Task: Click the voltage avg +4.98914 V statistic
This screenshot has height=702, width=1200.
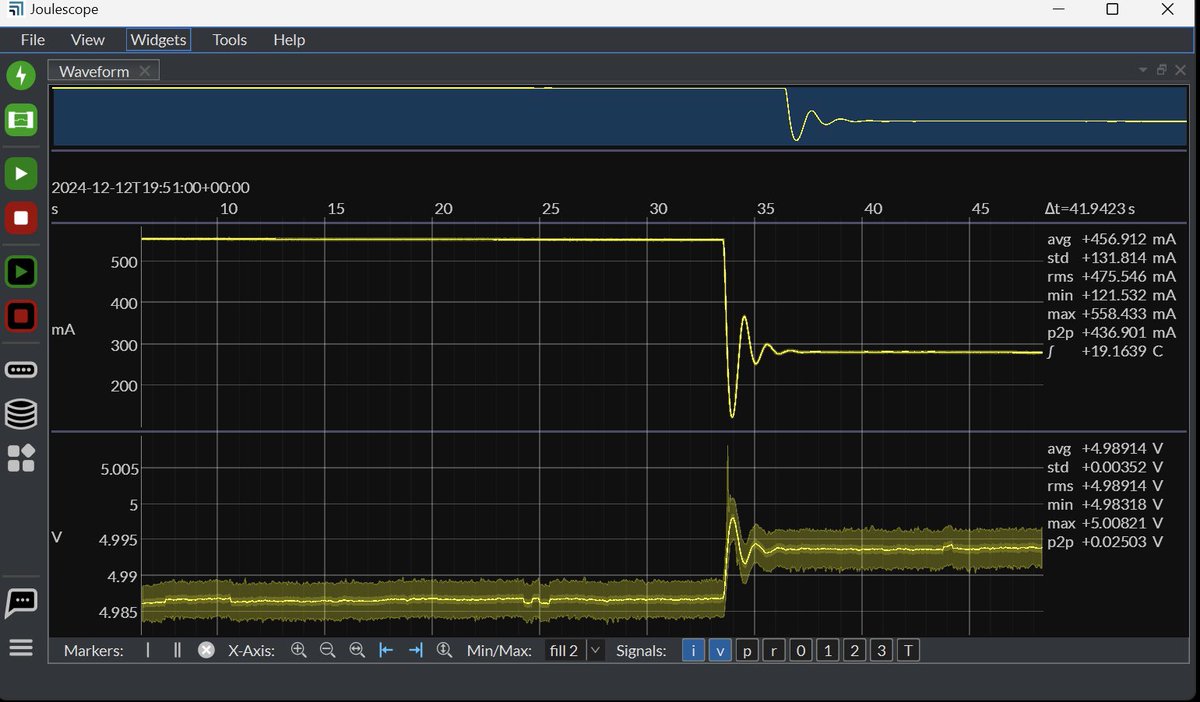Action: pyautogui.click(x=1105, y=448)
